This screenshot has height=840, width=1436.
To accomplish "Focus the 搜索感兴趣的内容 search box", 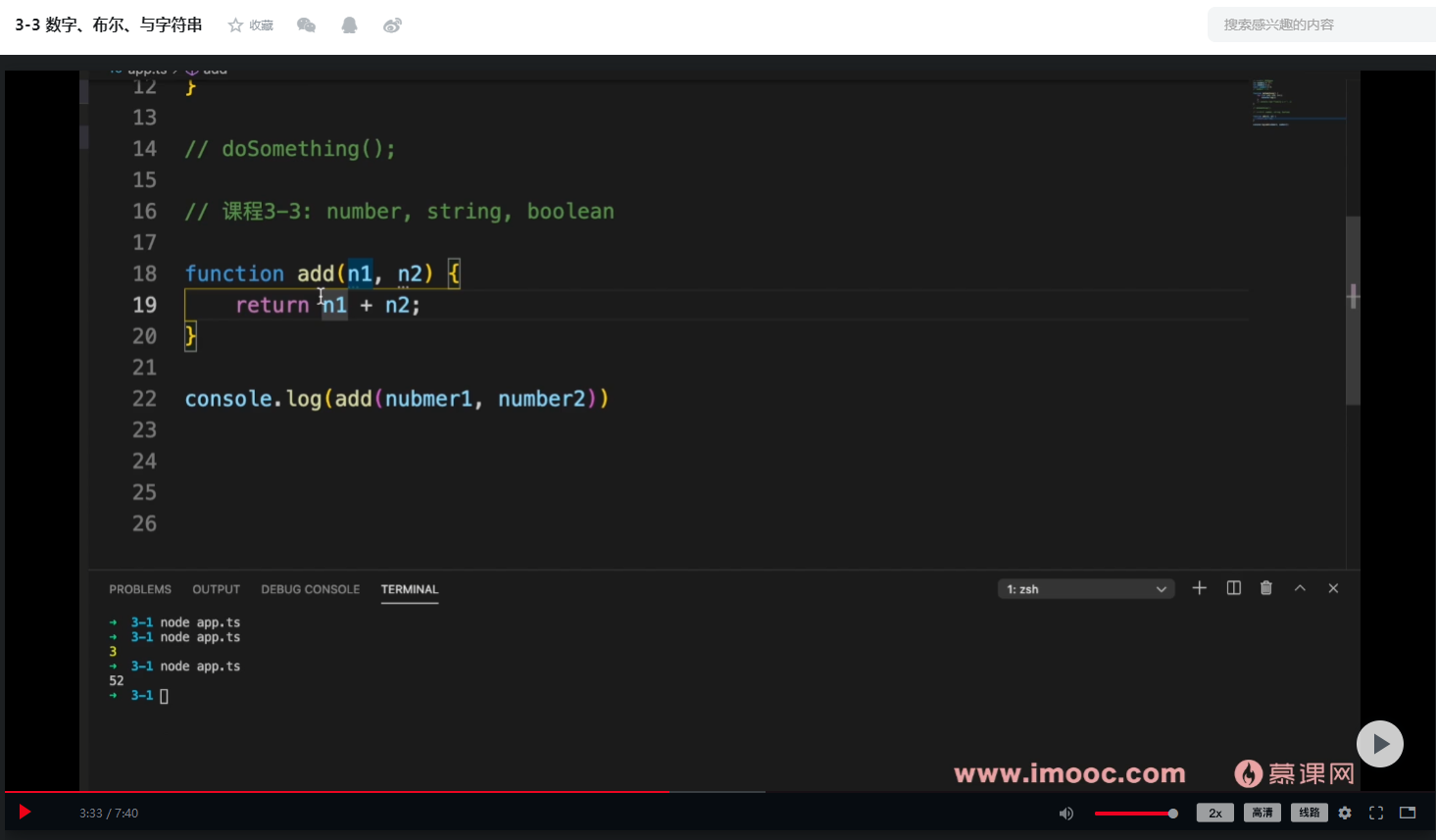I will 1321,25.
